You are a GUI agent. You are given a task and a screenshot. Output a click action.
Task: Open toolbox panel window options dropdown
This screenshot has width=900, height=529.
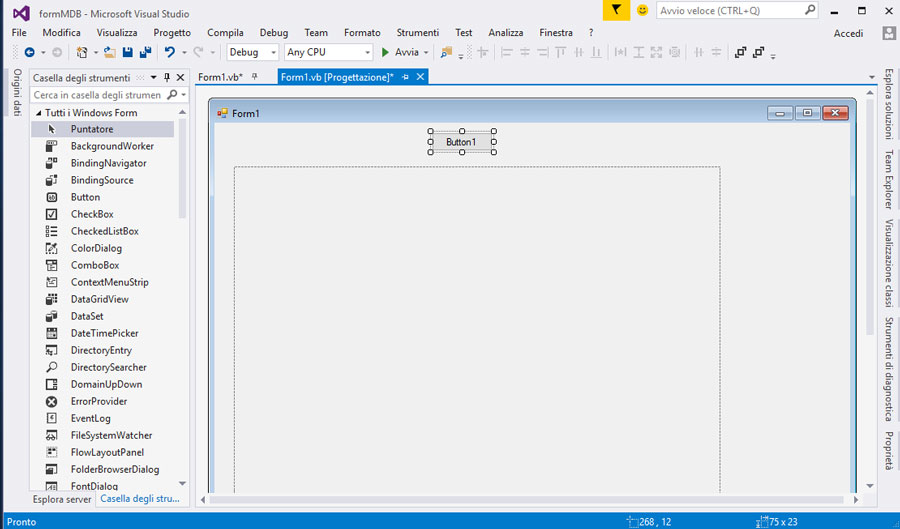click(153, 77)
